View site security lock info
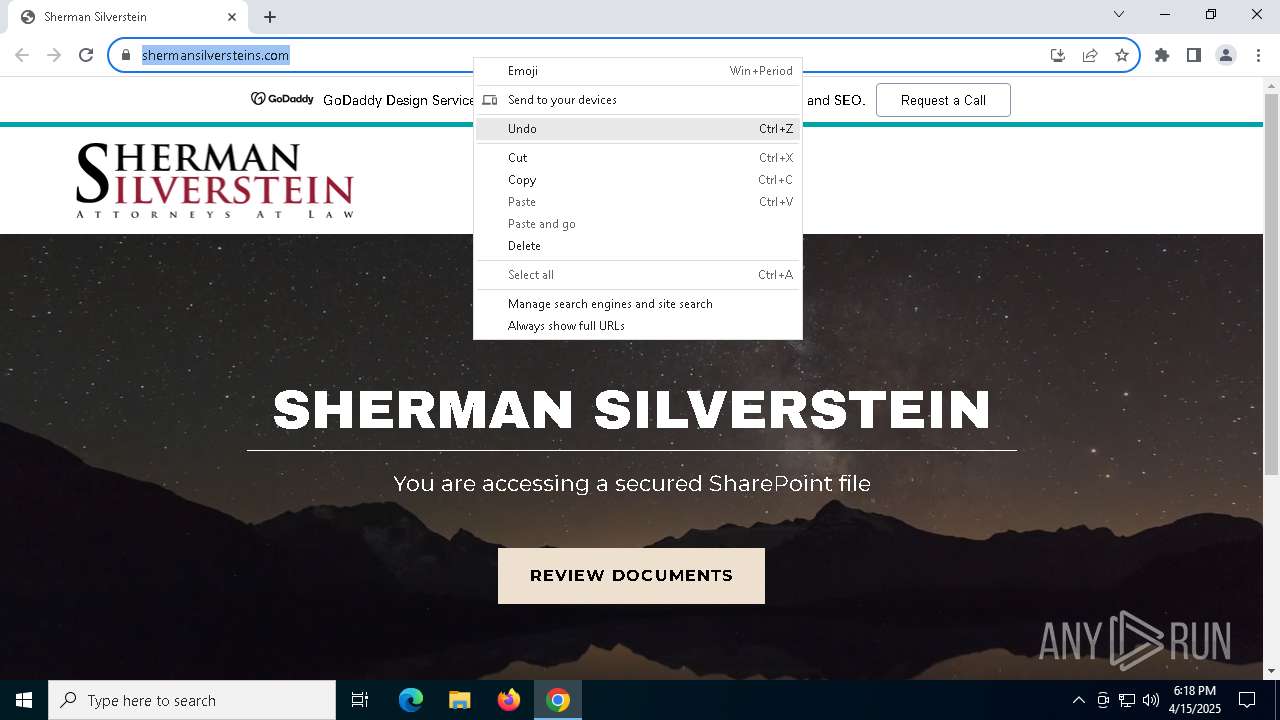The image size is (1280, 720). pos(126,55)
